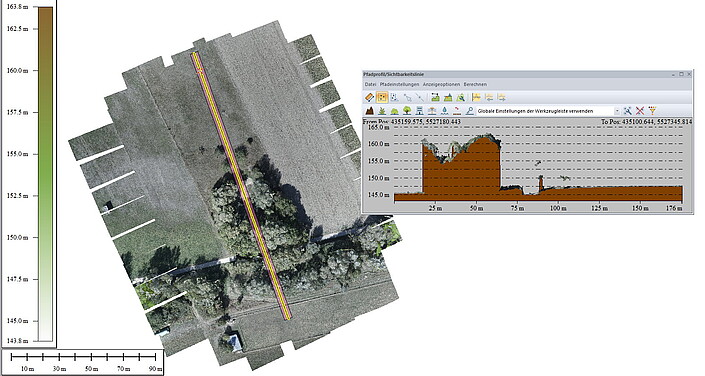Image resolution: width=705 pixels, height=376 pixels.
Task: Open the Datei menu
Action: click(x=370, y=84)
